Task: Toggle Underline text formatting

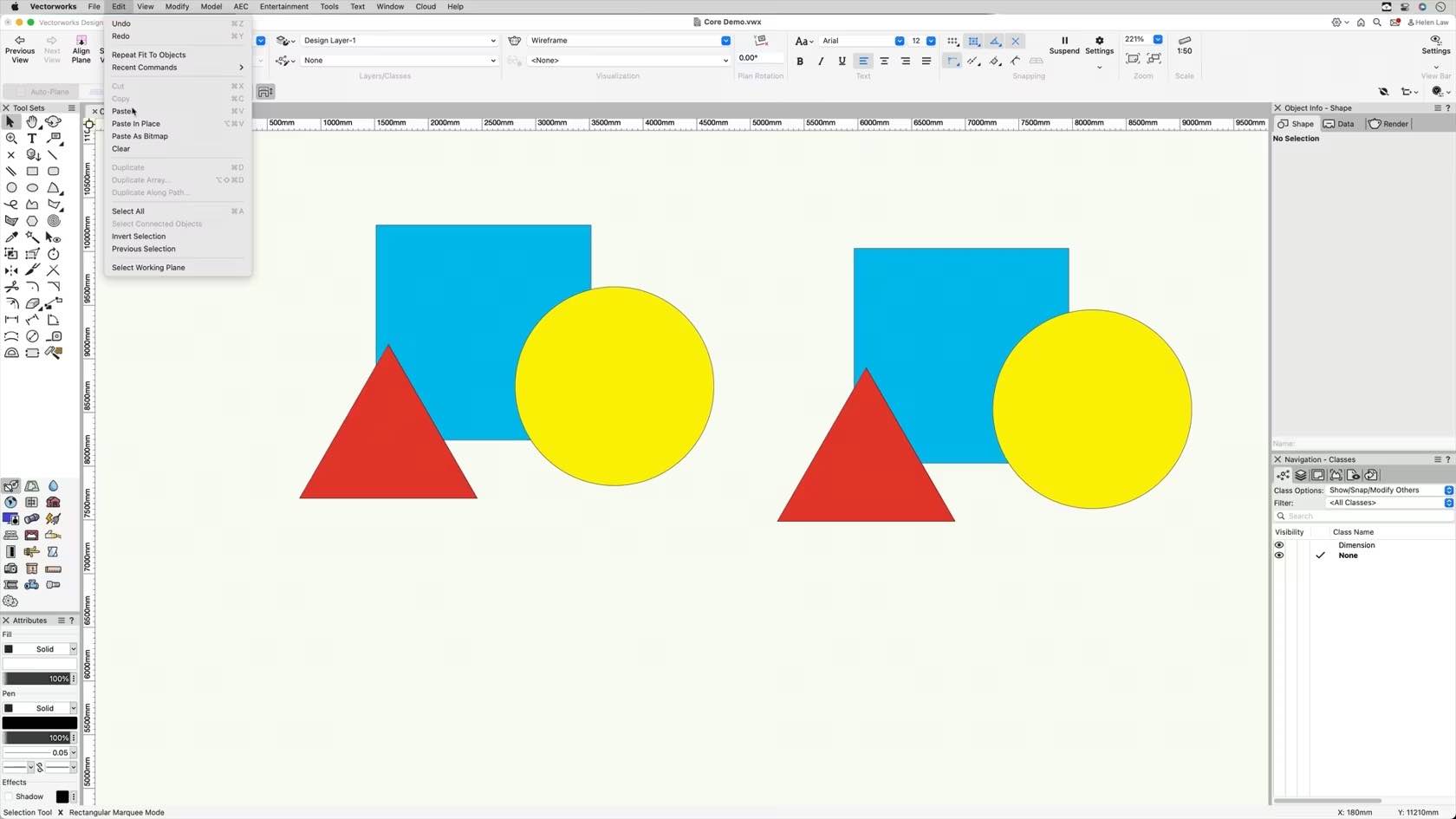Action: tap(842, 62)
